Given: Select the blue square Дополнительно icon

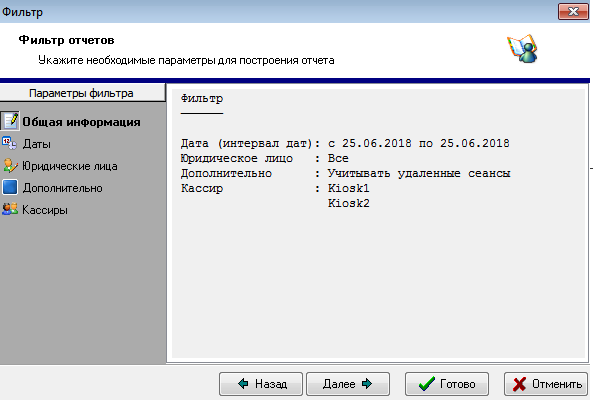Looking at the screenshot, I should [10, 187].
